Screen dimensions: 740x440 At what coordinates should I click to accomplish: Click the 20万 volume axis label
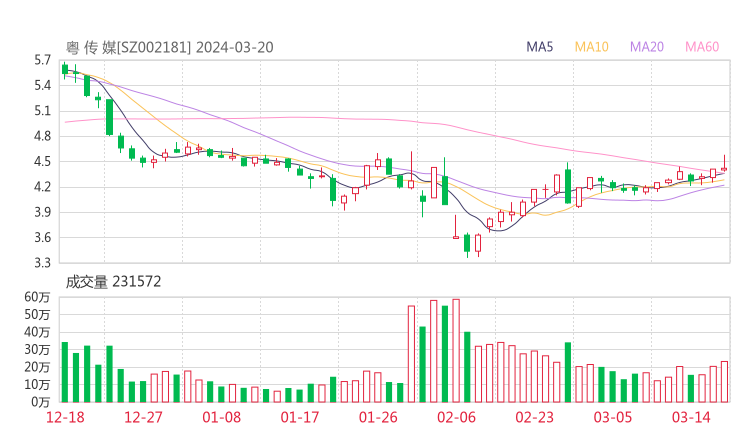(x=37, y=367)
